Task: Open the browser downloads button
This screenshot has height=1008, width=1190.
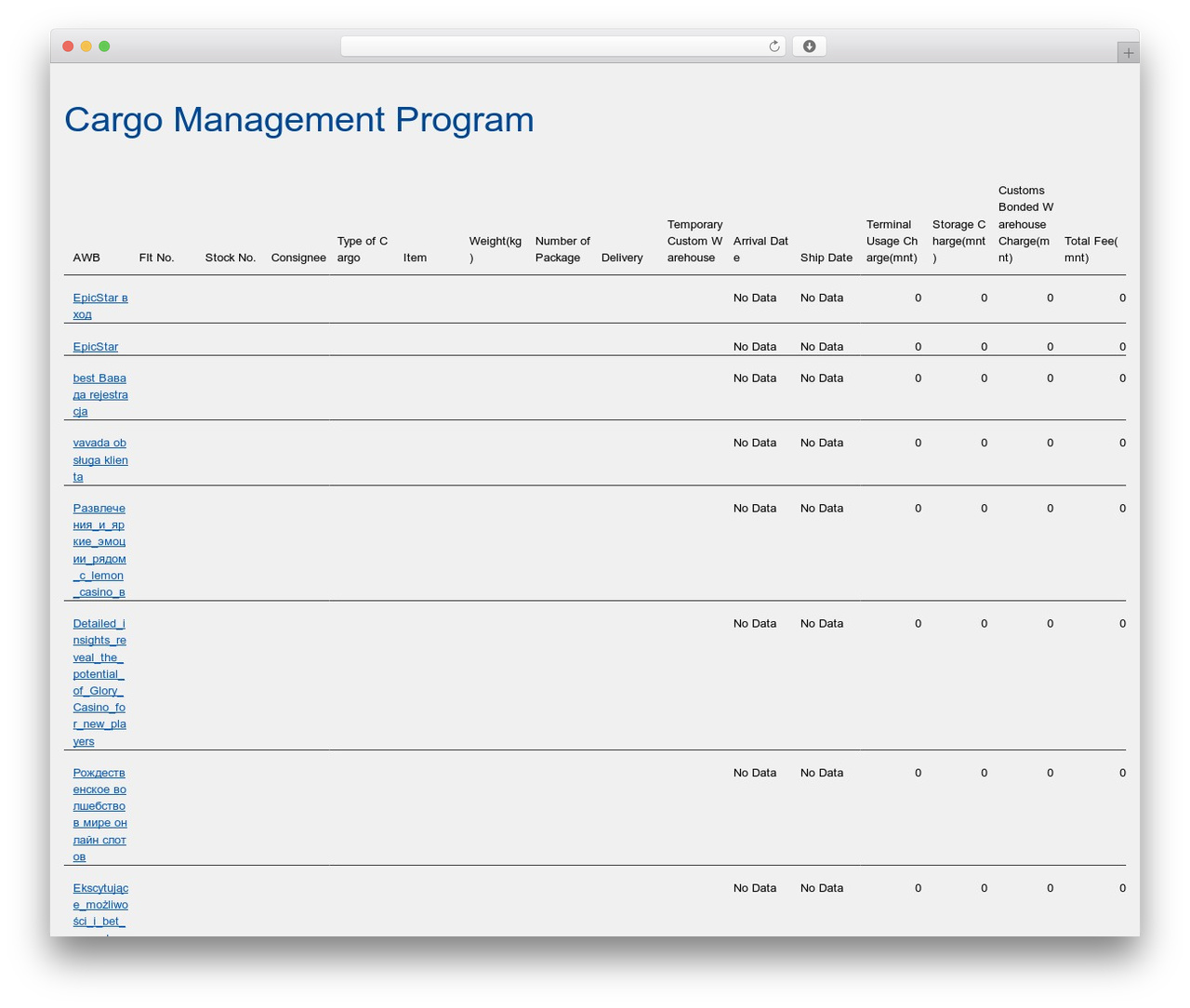Action: (x=809, y=46)
